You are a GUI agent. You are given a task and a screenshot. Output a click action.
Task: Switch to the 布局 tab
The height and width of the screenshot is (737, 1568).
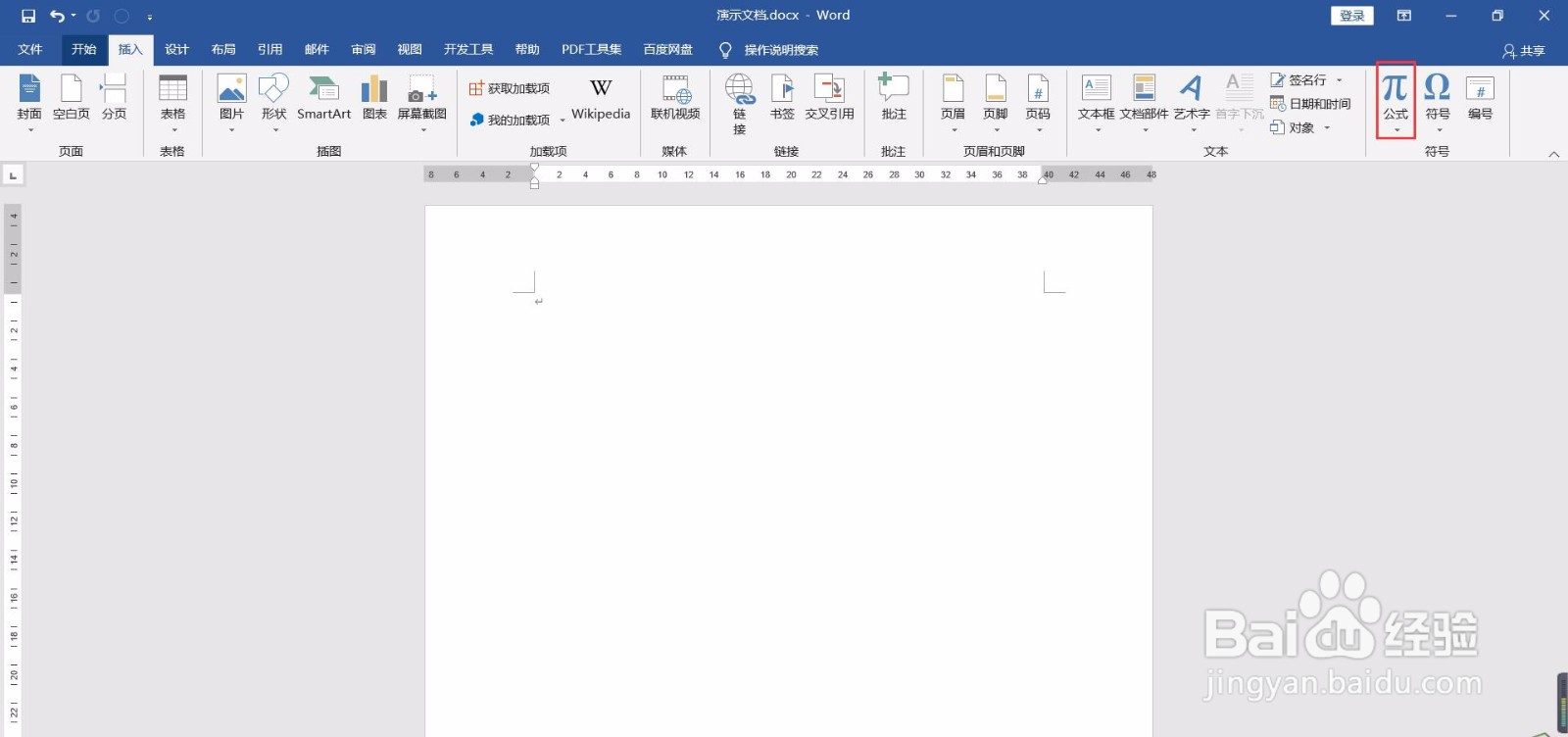click(x=223, y=50)
